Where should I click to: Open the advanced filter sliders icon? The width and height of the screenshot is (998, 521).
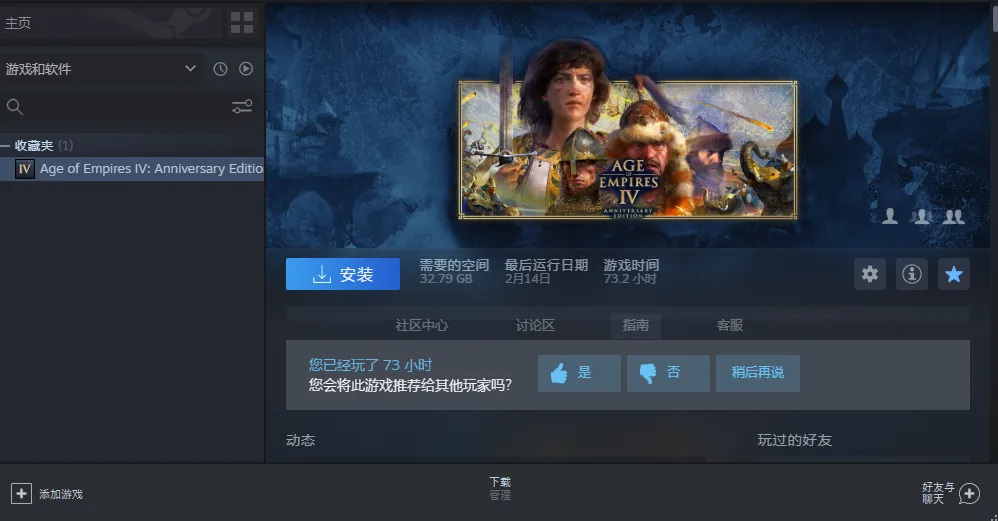tap(242, 107)
